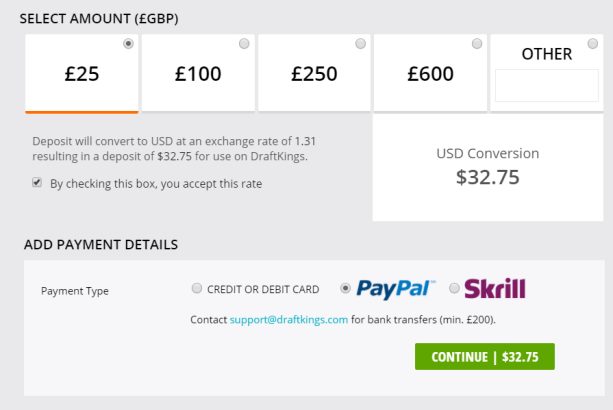Choose Credit or Debit Card radio button

197,288
